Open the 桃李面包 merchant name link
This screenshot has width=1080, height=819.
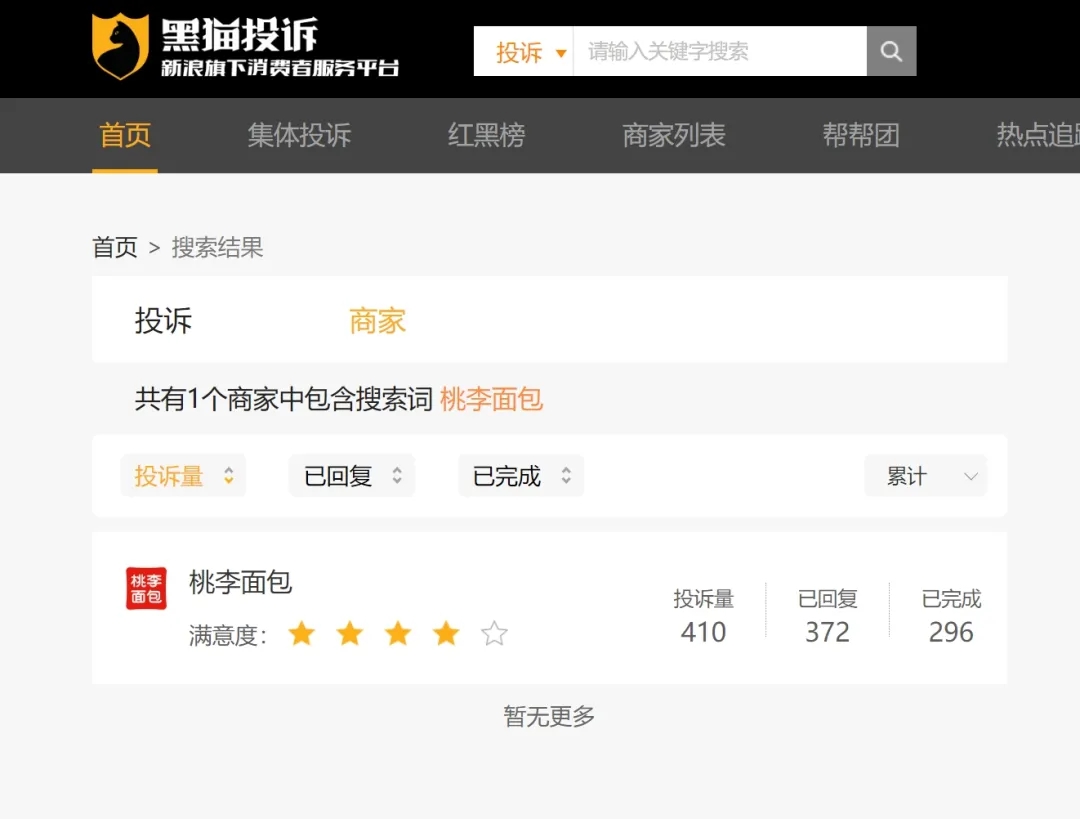[x=241, y=583]
